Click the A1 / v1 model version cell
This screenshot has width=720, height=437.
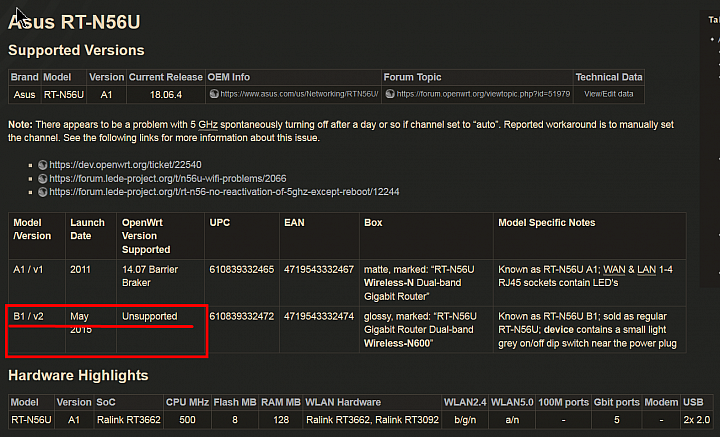(x=37, y=283)
